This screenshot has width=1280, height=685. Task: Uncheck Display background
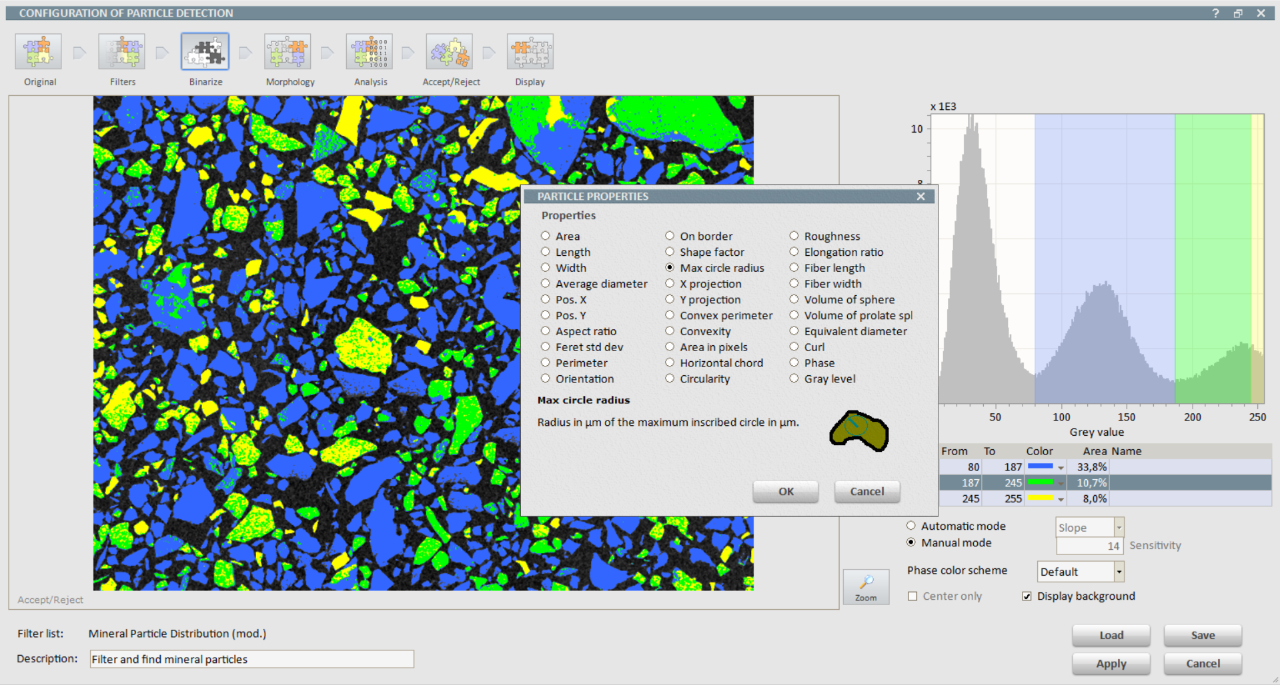pyautogui.click(x=1027, y=596)
